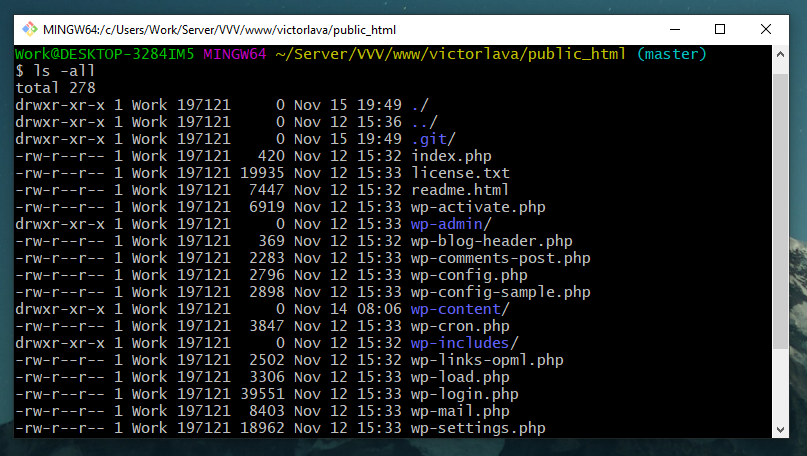
Task: Click the 'wp-content/' directory name
Action: pyautogui.click(x=460, y=309)
